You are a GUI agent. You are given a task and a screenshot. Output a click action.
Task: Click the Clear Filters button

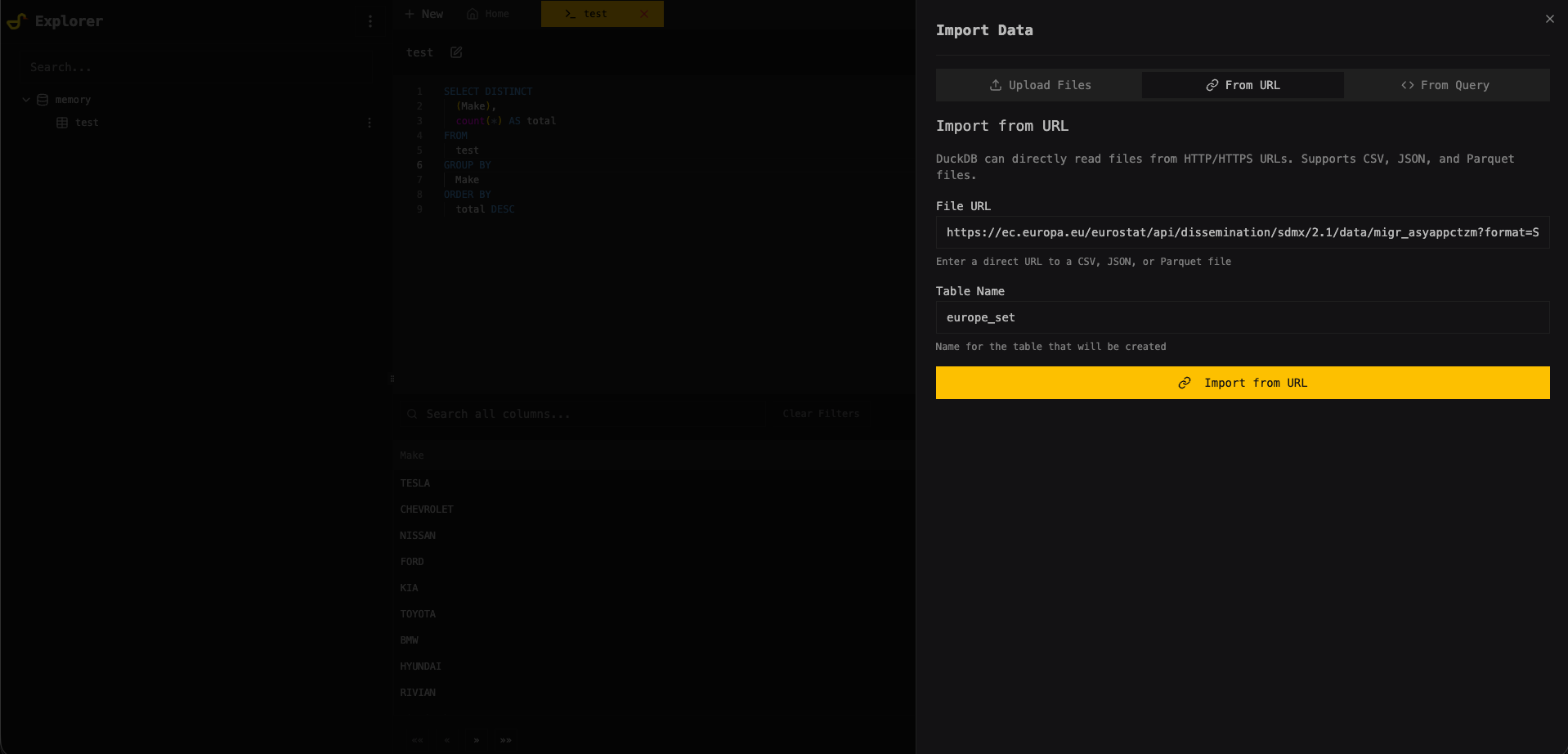tap(821, 414)
